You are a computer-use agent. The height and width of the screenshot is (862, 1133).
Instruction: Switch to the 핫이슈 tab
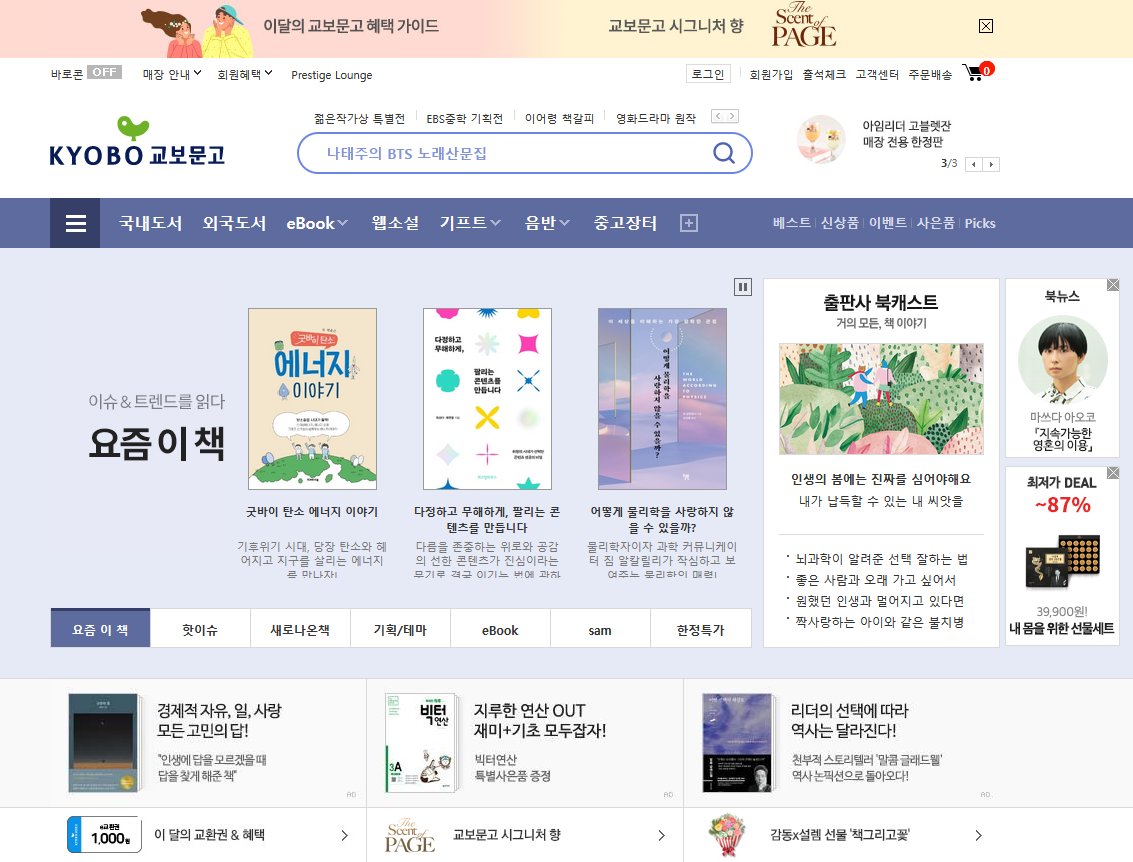200,630
